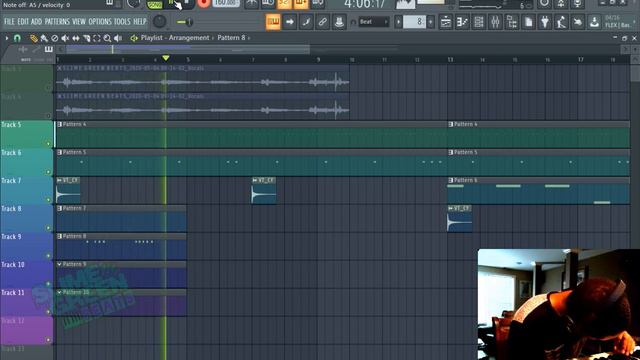The image size is (640, 360).
Task: Mute Track 8 using its dot switch
Action: coord(48,228)
